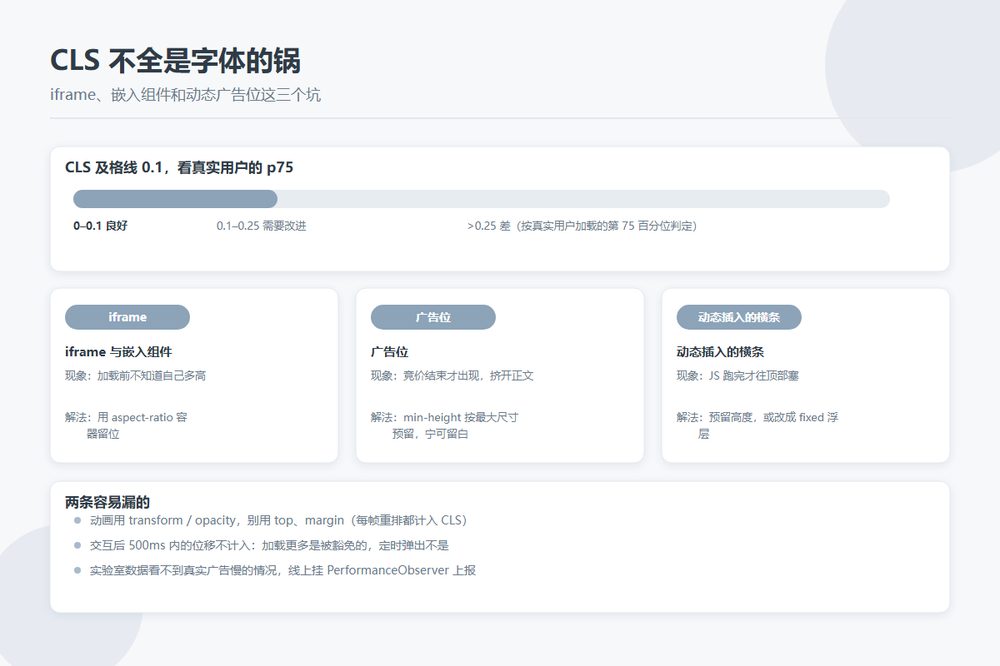1000x666 pixels.
Task: Click heading 'CLS 及格线 0.1，看真实用户的 p75'
Action: coord(179,167)
